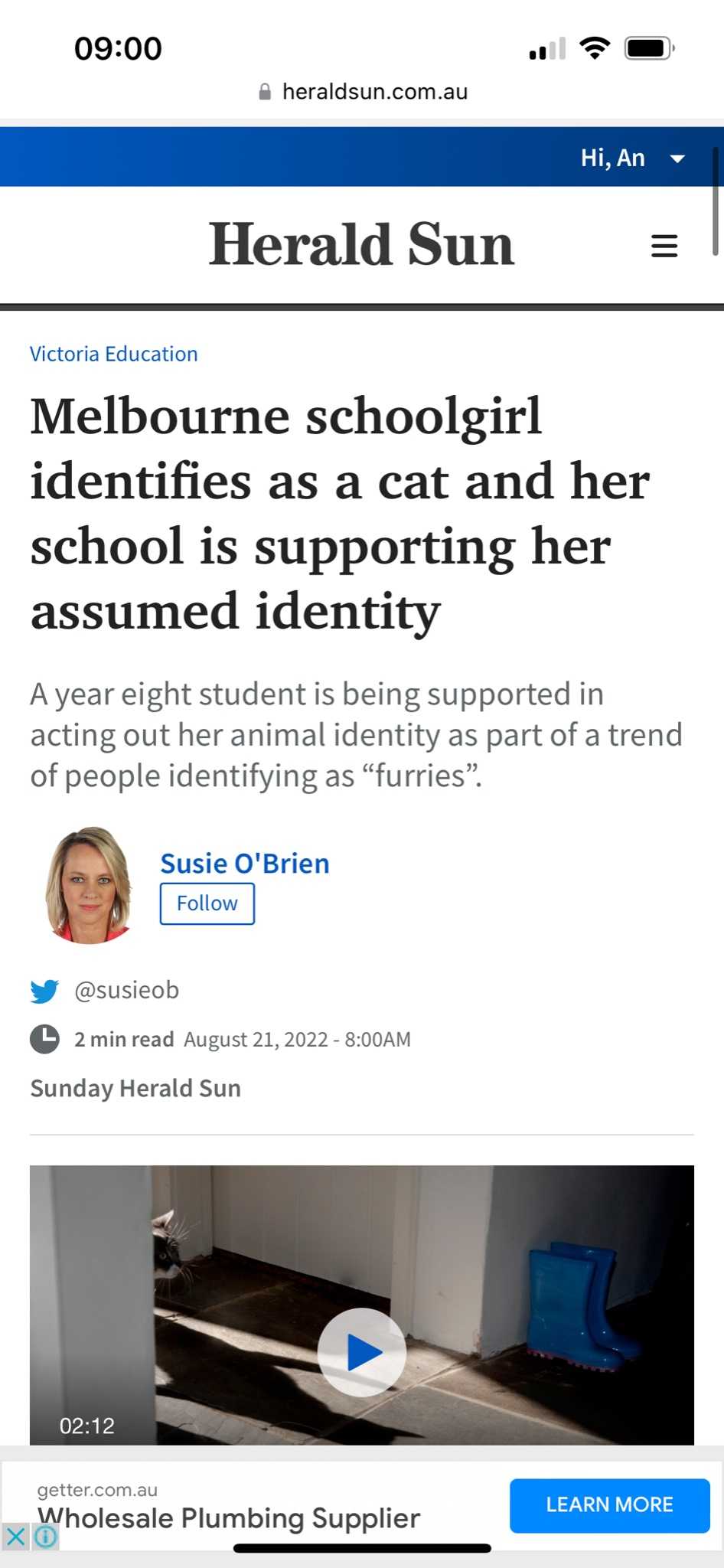Play the cat video
The image size is (724, 1568).
point(361,1352)
